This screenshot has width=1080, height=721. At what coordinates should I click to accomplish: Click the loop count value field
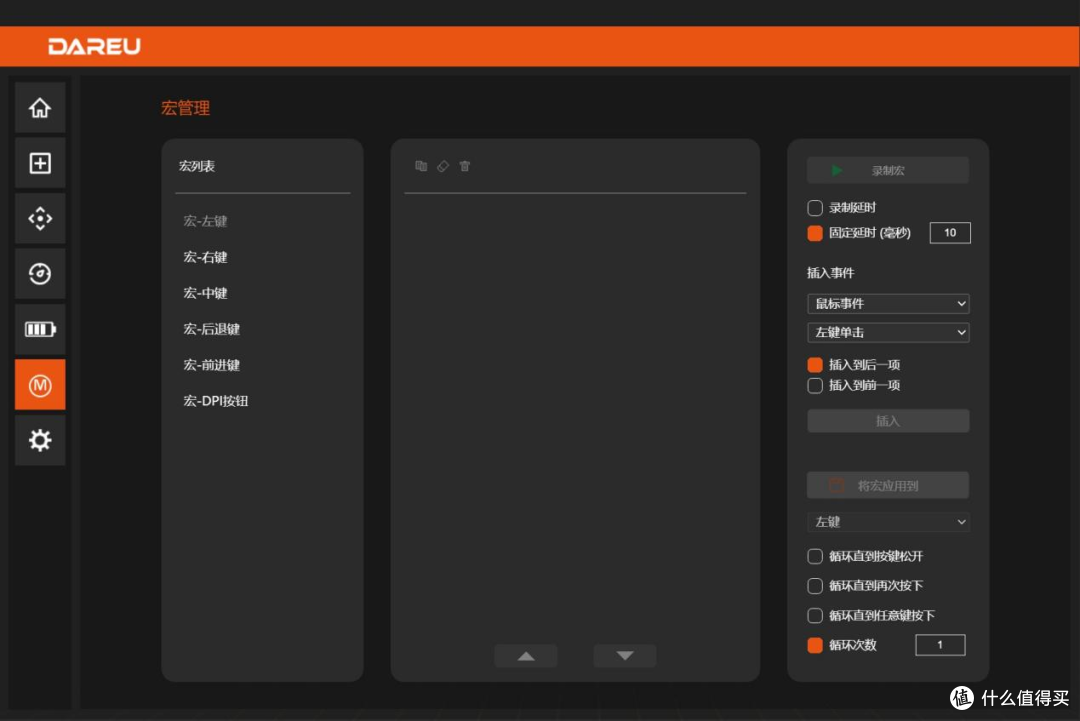point(940,645)
